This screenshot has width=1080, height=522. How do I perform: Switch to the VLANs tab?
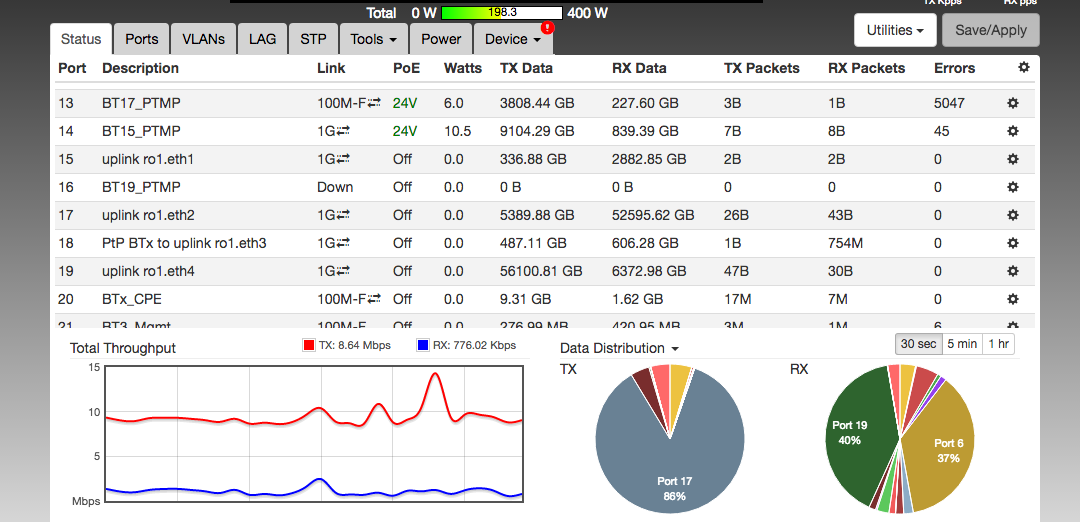[x=203, y=39]
